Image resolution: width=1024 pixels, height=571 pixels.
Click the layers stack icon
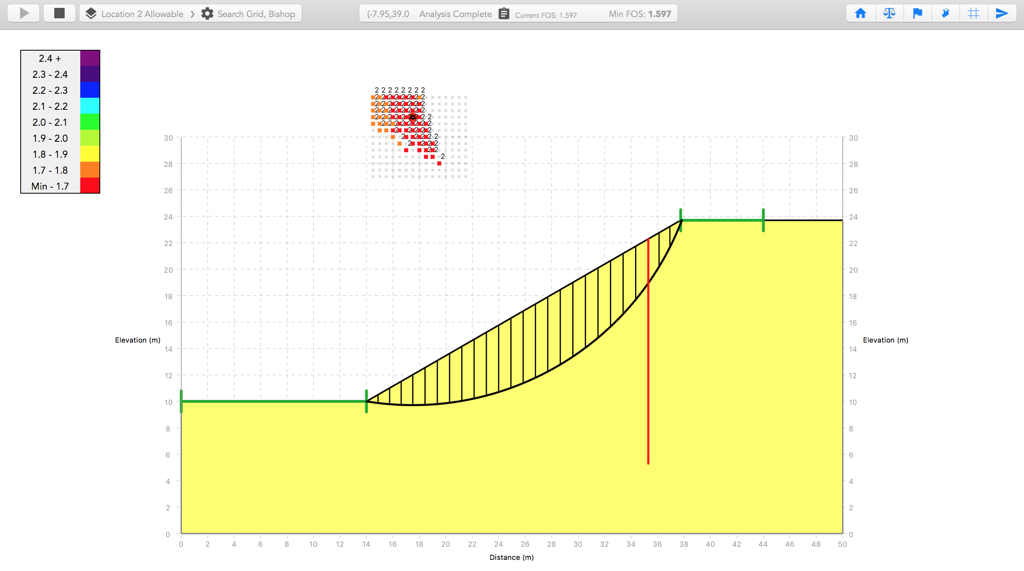click(91, 14)
